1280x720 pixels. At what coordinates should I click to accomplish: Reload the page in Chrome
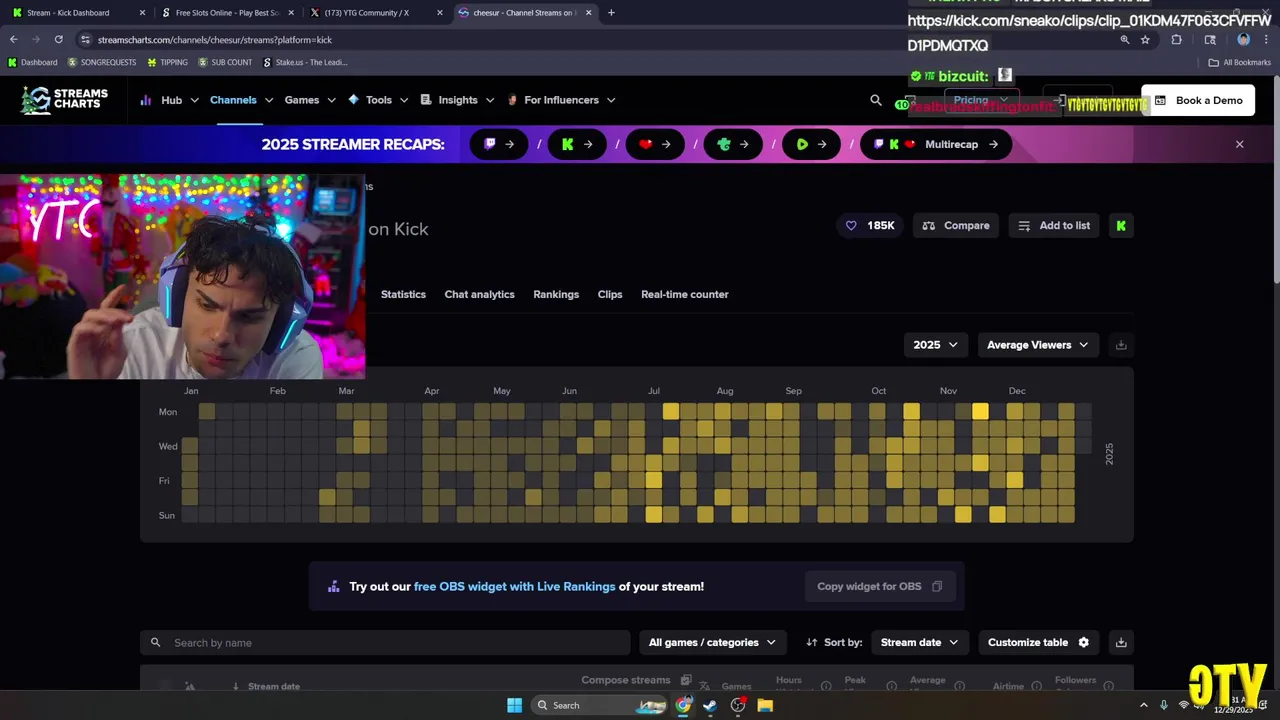(x=58, y=39)
